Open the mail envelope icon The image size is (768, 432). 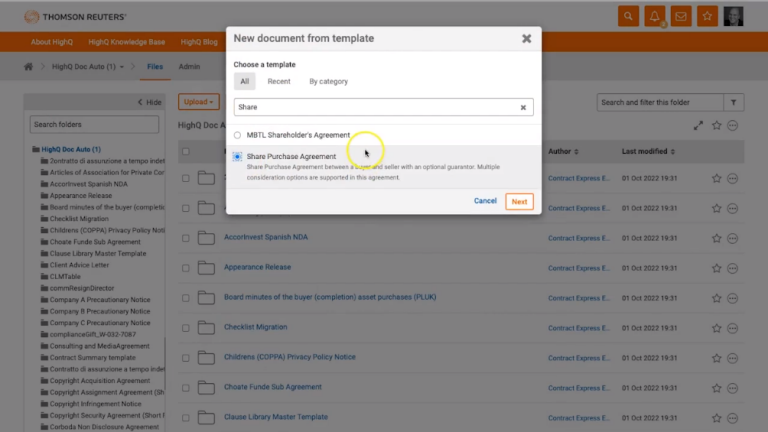[x=681, y=17]
